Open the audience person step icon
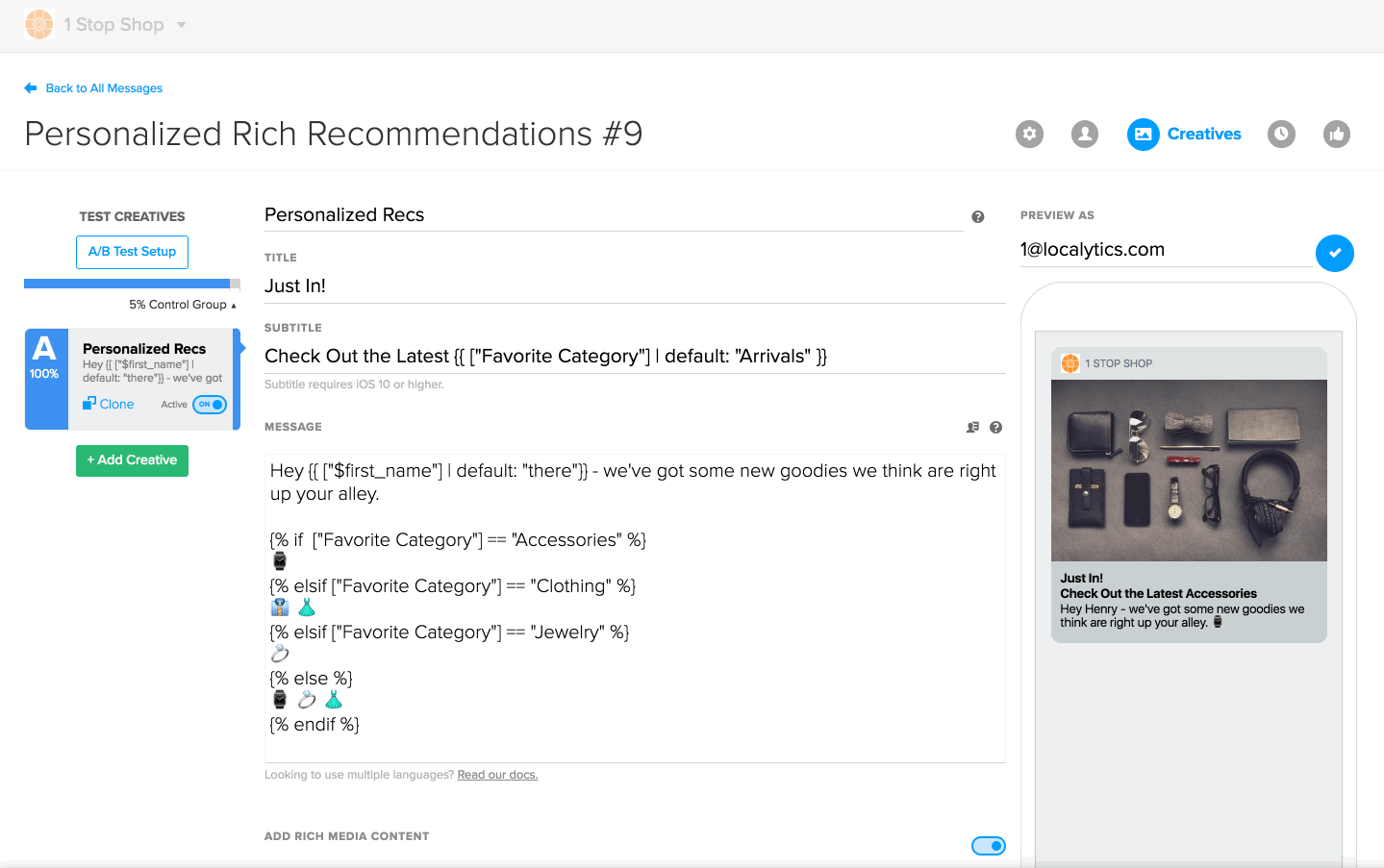Image resolution: width=1384 pixels, height=868 pixels. coord(1085,135)
